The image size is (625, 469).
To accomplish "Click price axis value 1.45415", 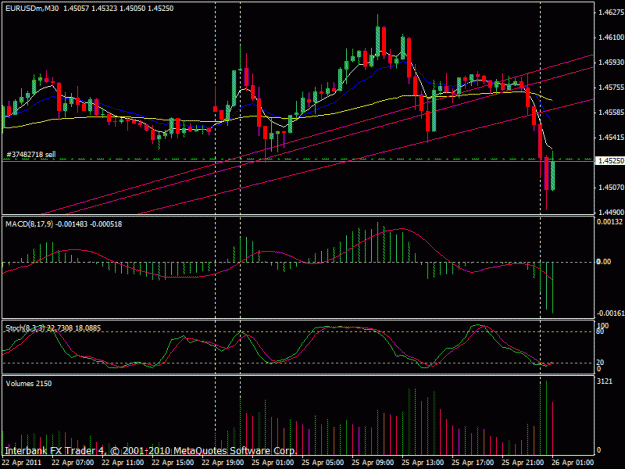I will point(610,137).
